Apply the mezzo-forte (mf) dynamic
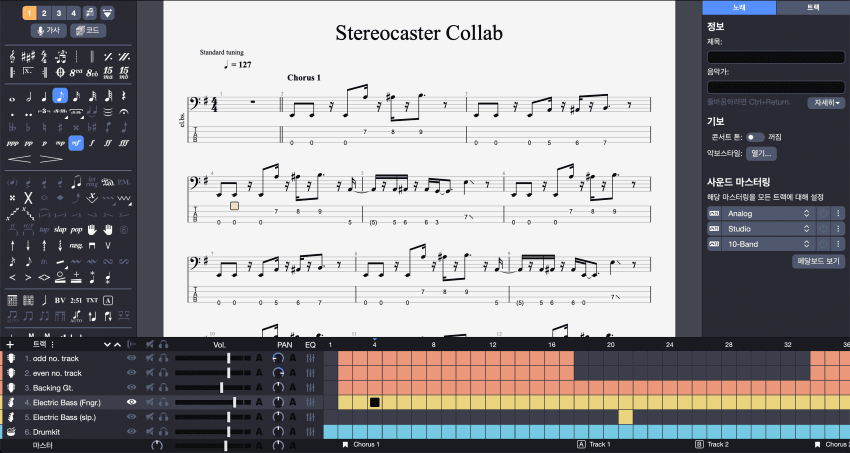850x453 pixels. 76,143
